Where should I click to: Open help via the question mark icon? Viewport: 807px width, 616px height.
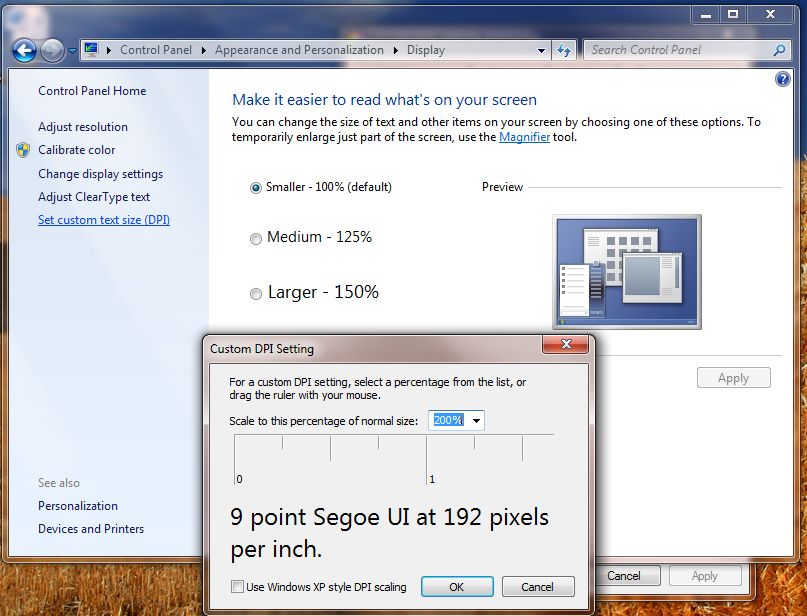pos(782,78)
